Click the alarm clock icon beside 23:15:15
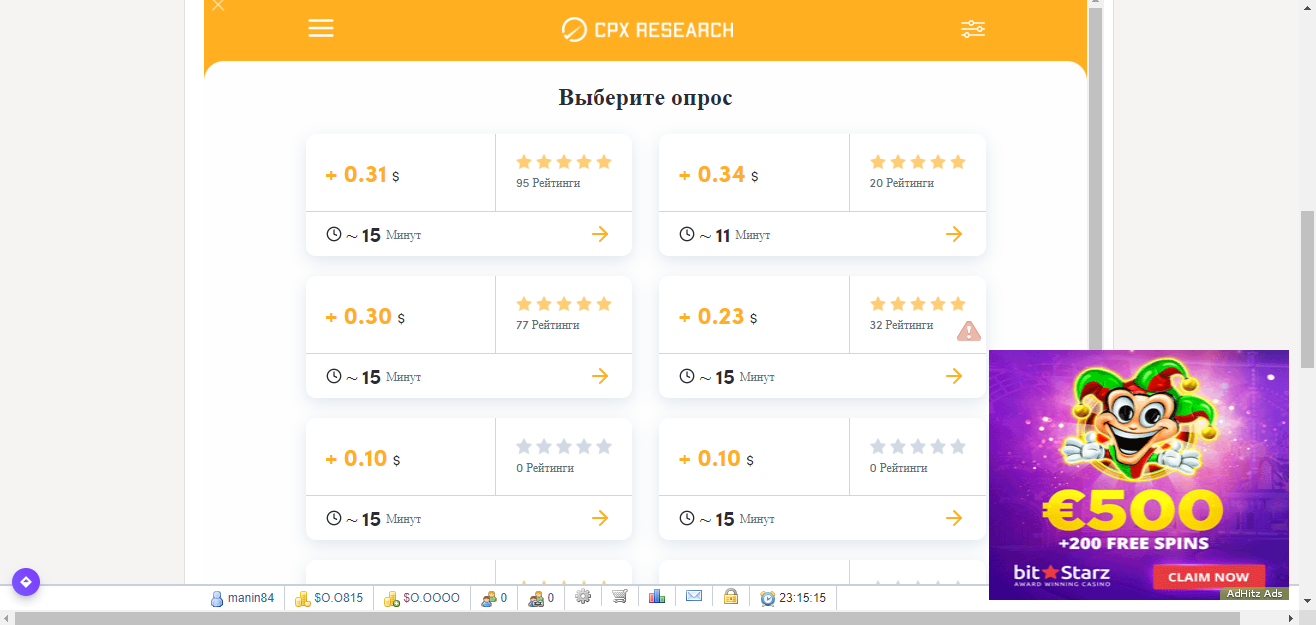Screen dimensions: 1316x625 [768, 598]
